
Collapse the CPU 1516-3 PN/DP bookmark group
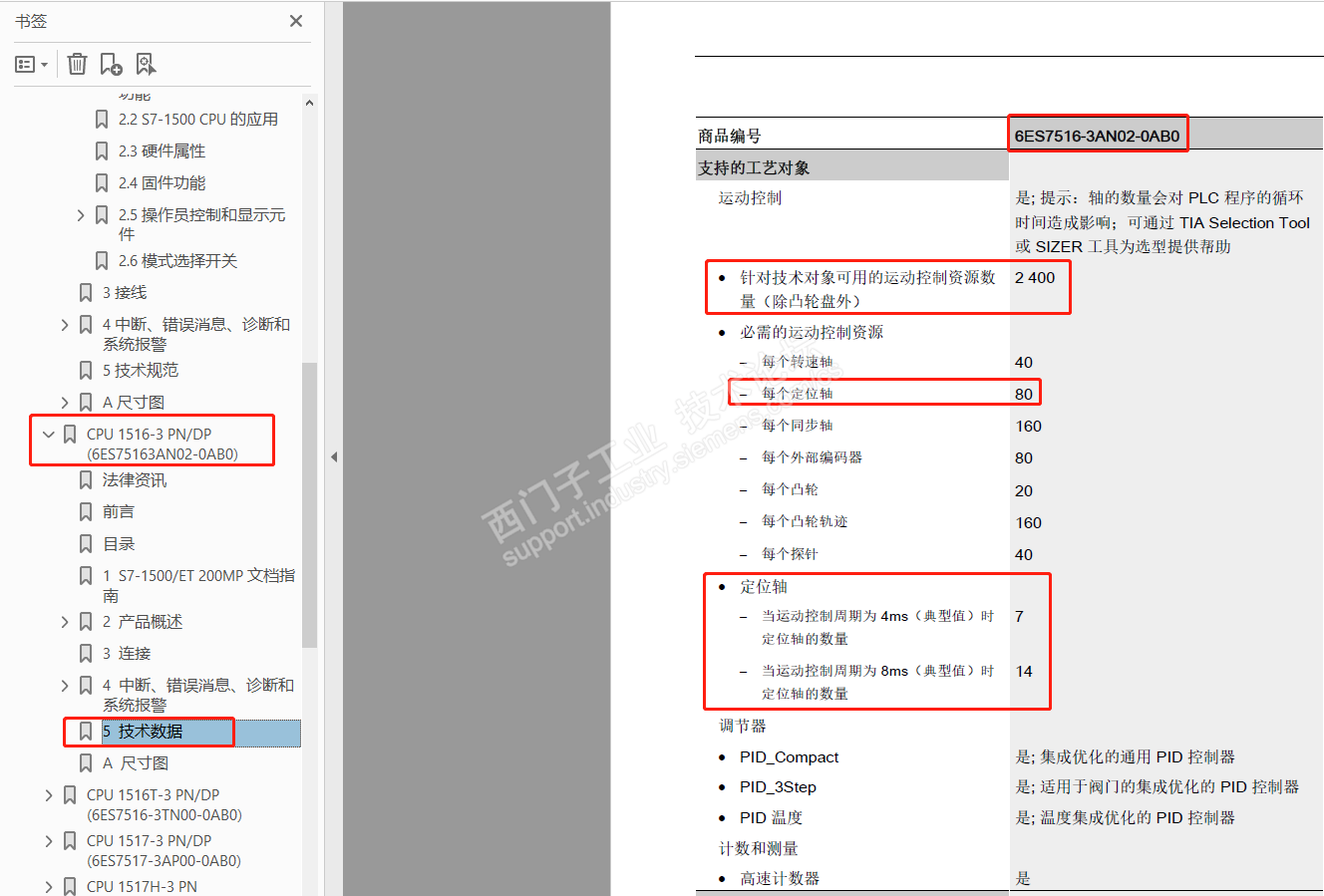pos(49,435)
